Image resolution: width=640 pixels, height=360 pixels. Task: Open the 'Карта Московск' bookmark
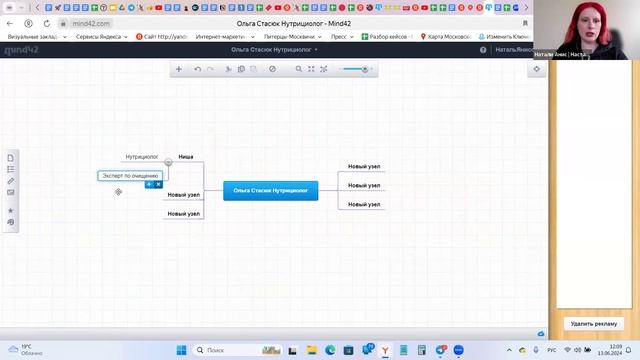tap(445, 37)
